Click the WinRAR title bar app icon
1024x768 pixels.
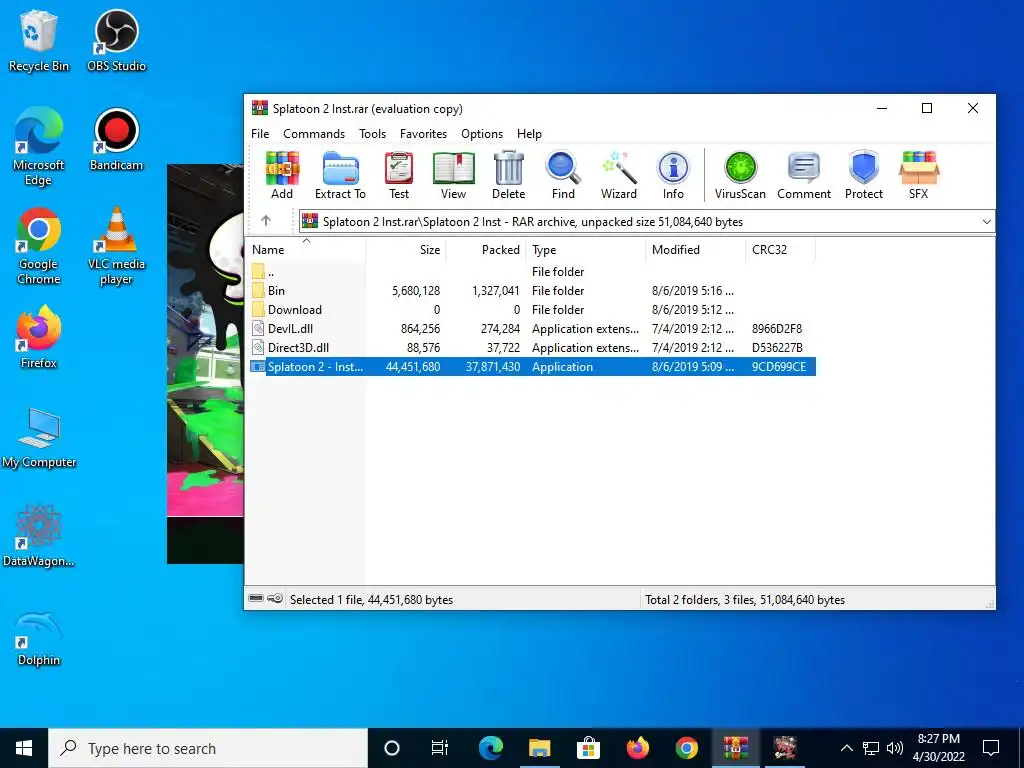coord(259,108)
